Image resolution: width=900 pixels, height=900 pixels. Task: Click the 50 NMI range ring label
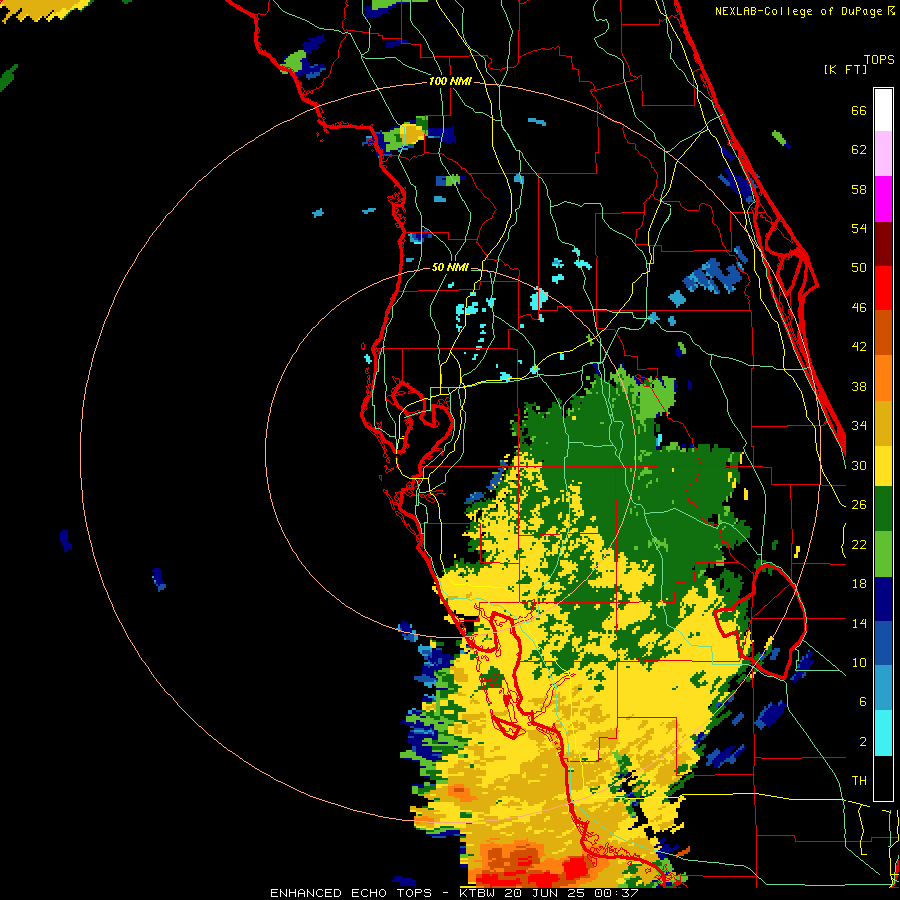450,267
